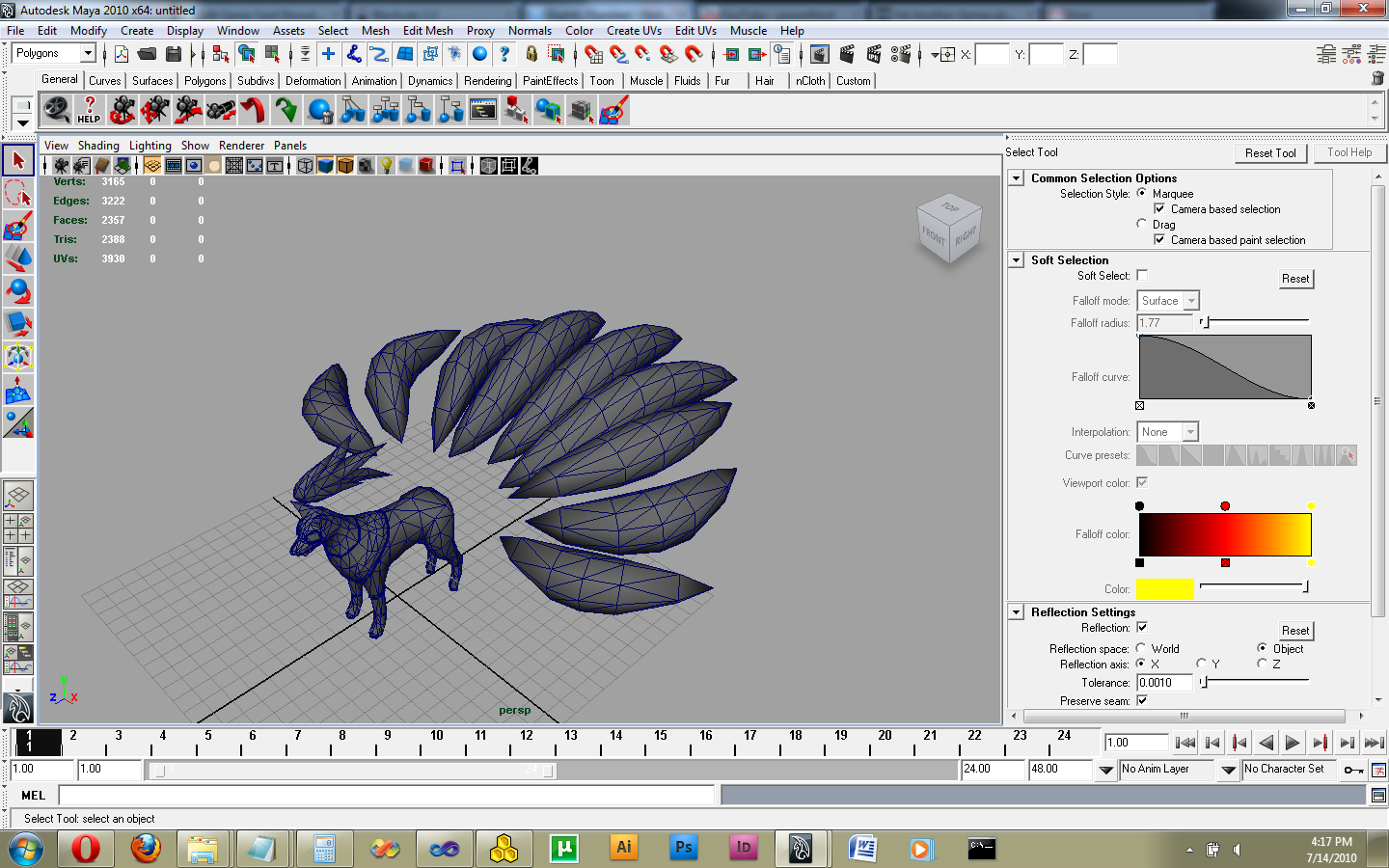Screen dimensions: 1389x868
Task: Click the Tool Help button
Action: 1348,152
